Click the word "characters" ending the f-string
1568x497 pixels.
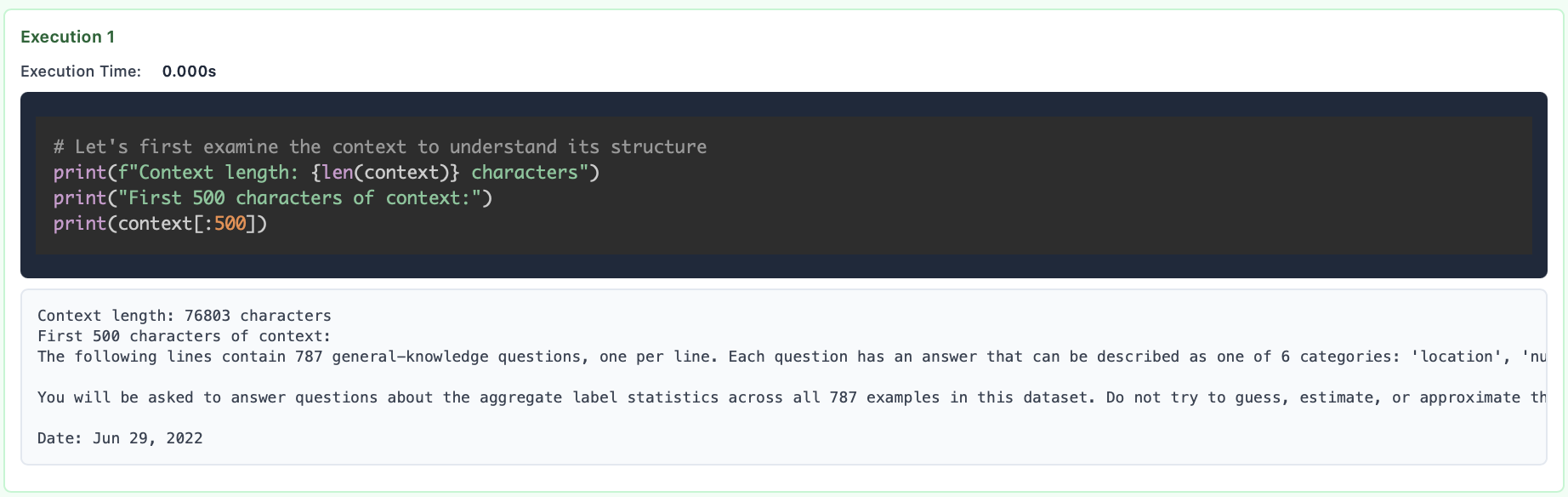click(524, 173)
